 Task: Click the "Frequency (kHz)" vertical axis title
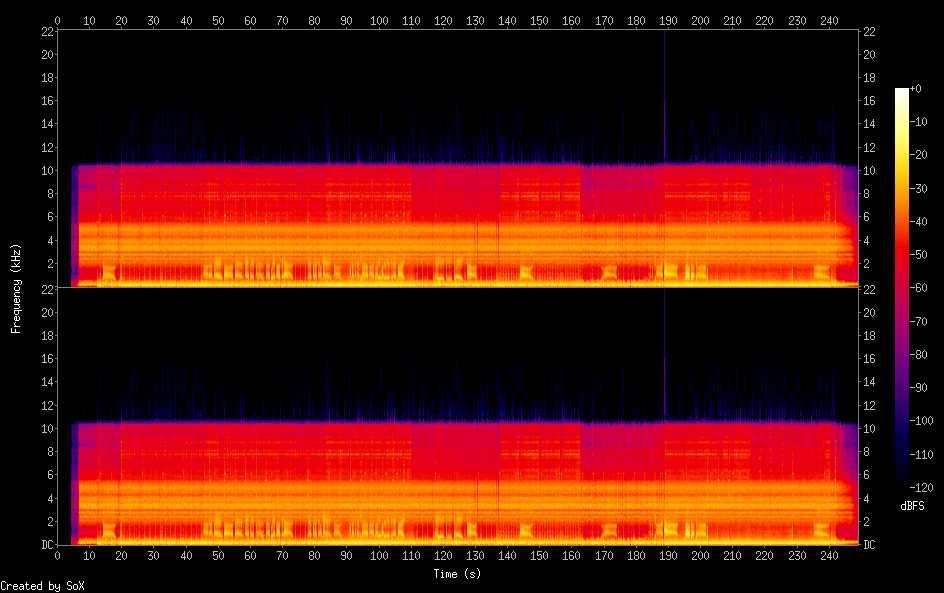click(x=16, y=288)
